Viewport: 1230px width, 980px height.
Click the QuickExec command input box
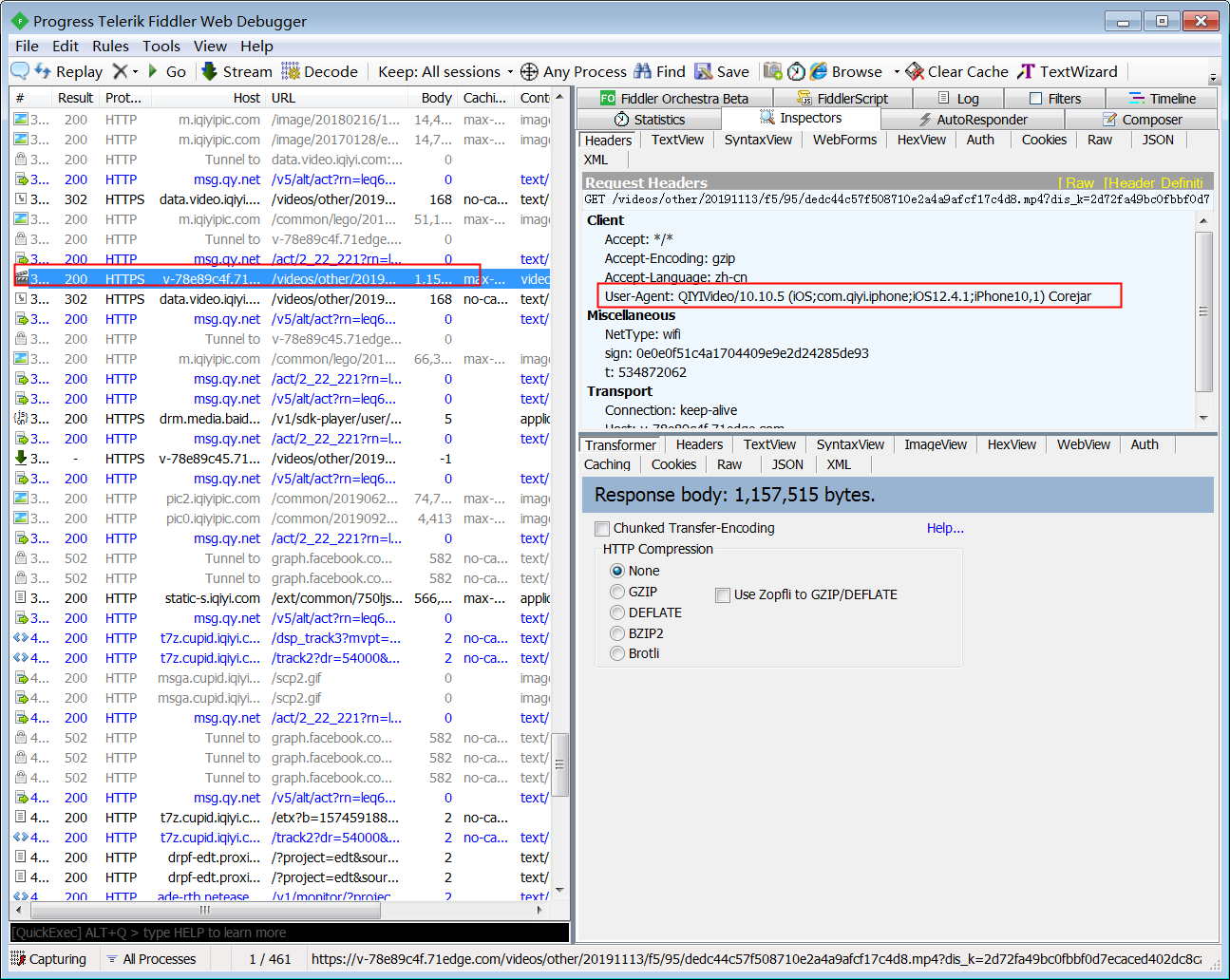(x=290, y=933)
